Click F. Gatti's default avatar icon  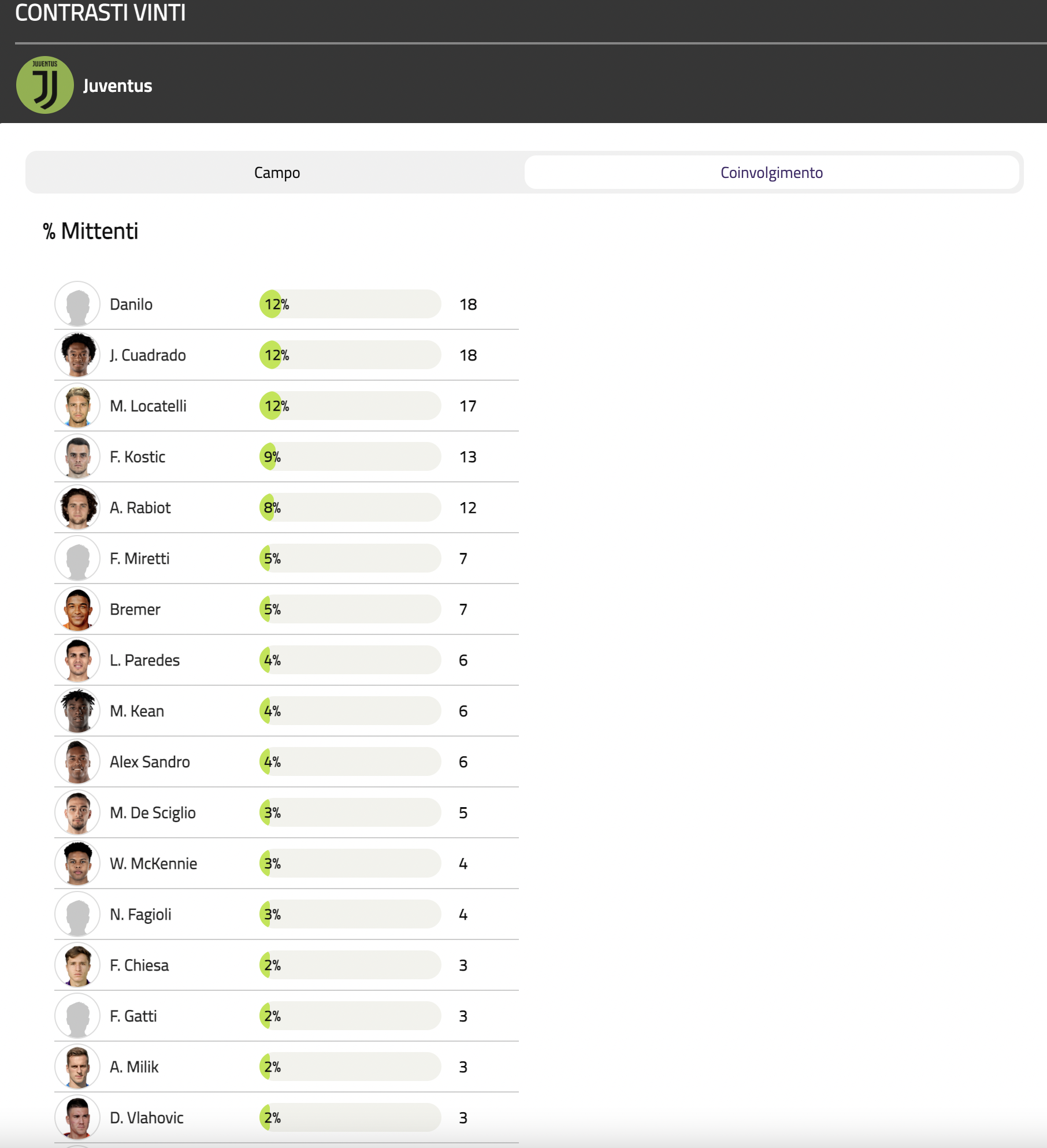pos(77,1016)
